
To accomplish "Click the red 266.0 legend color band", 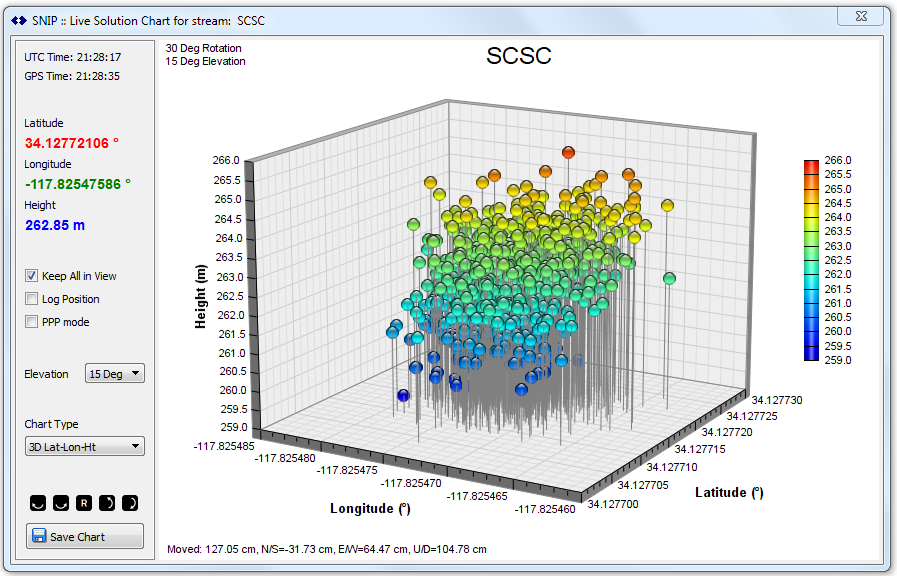I will click(x=812, y=163).
